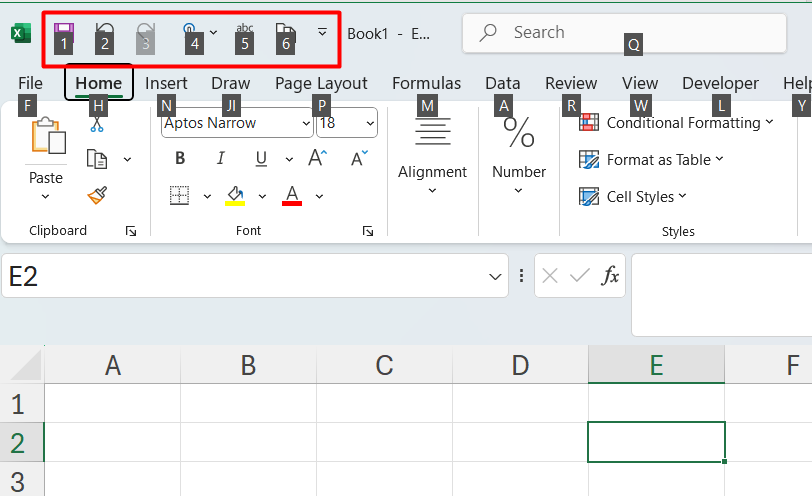
Task: Open the Data tab
Action: click(x=502, y=83)
